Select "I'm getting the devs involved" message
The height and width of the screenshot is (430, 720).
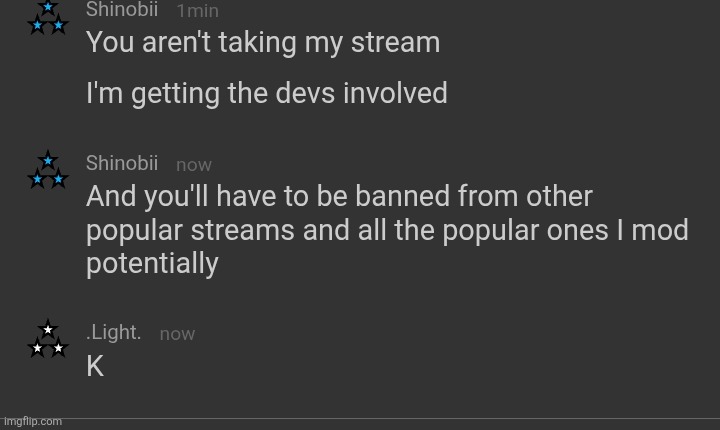pos(266,94)
